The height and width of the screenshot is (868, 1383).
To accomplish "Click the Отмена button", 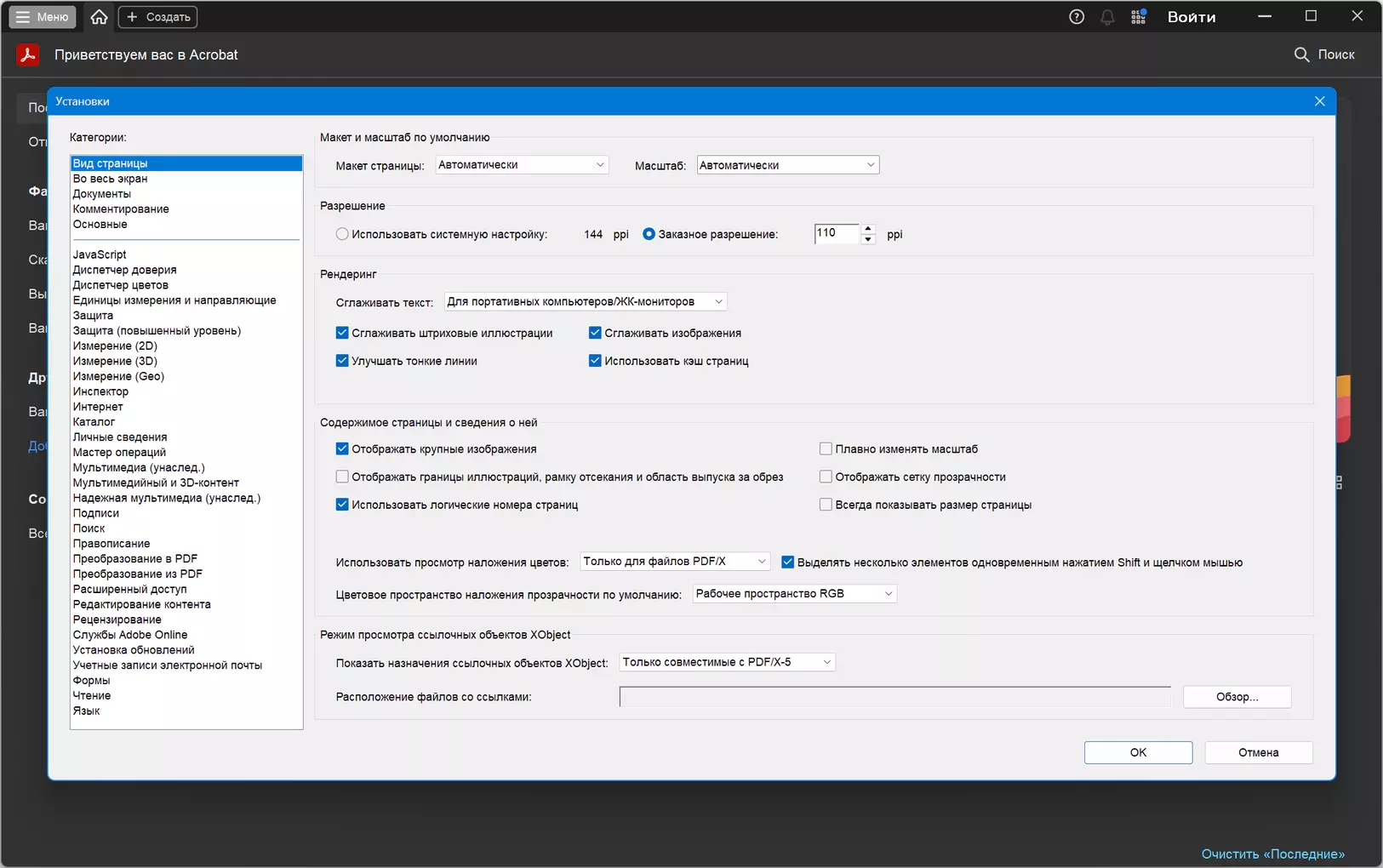I will point(1258,752).
